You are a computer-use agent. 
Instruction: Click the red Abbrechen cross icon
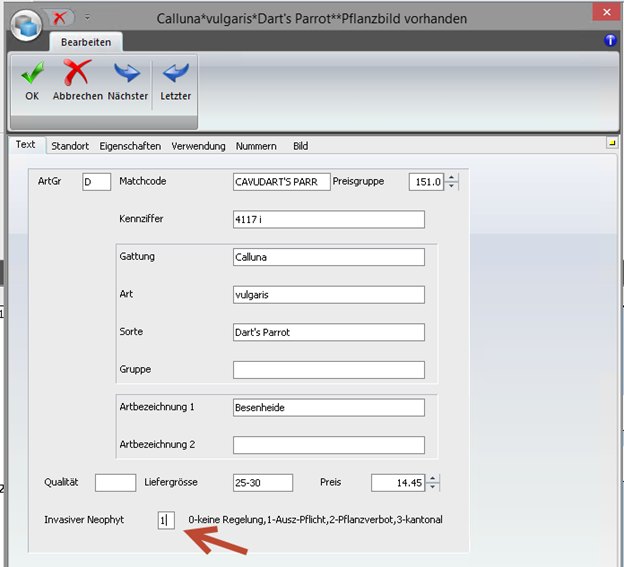click(77, 73)
